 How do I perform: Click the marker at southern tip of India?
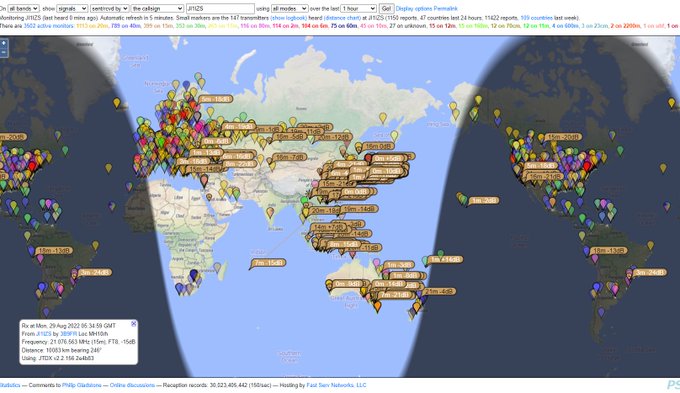pos(270,212)
